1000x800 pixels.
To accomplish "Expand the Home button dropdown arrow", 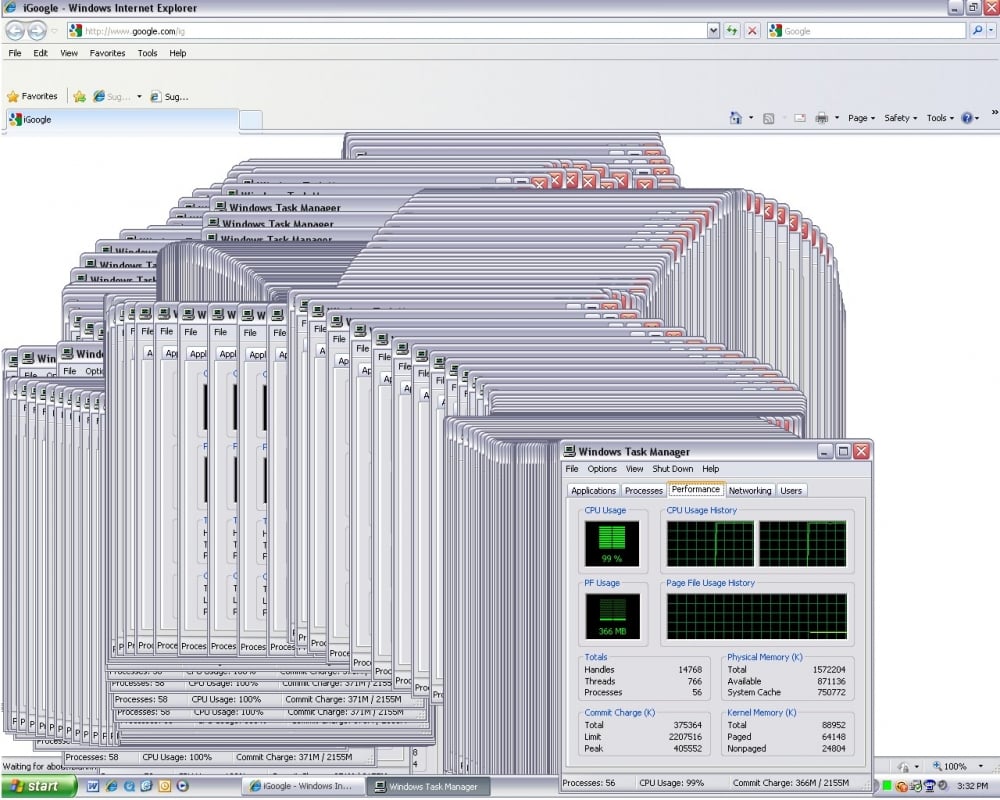I will coord(751,118).
